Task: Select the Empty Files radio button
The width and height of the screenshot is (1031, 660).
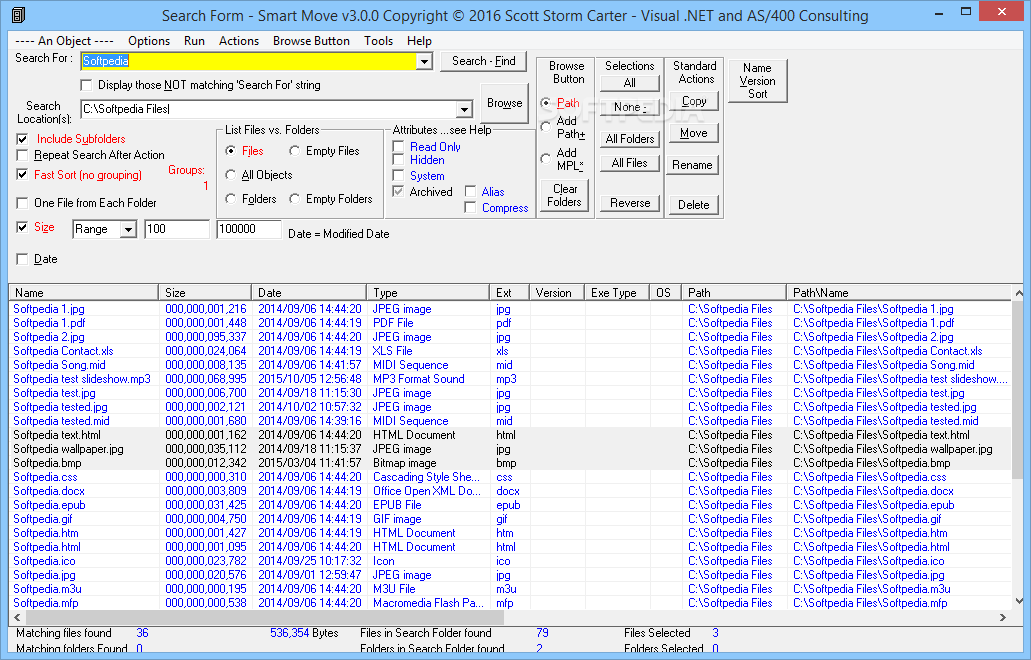Action: pyautogui.click(x=295, y=151)
